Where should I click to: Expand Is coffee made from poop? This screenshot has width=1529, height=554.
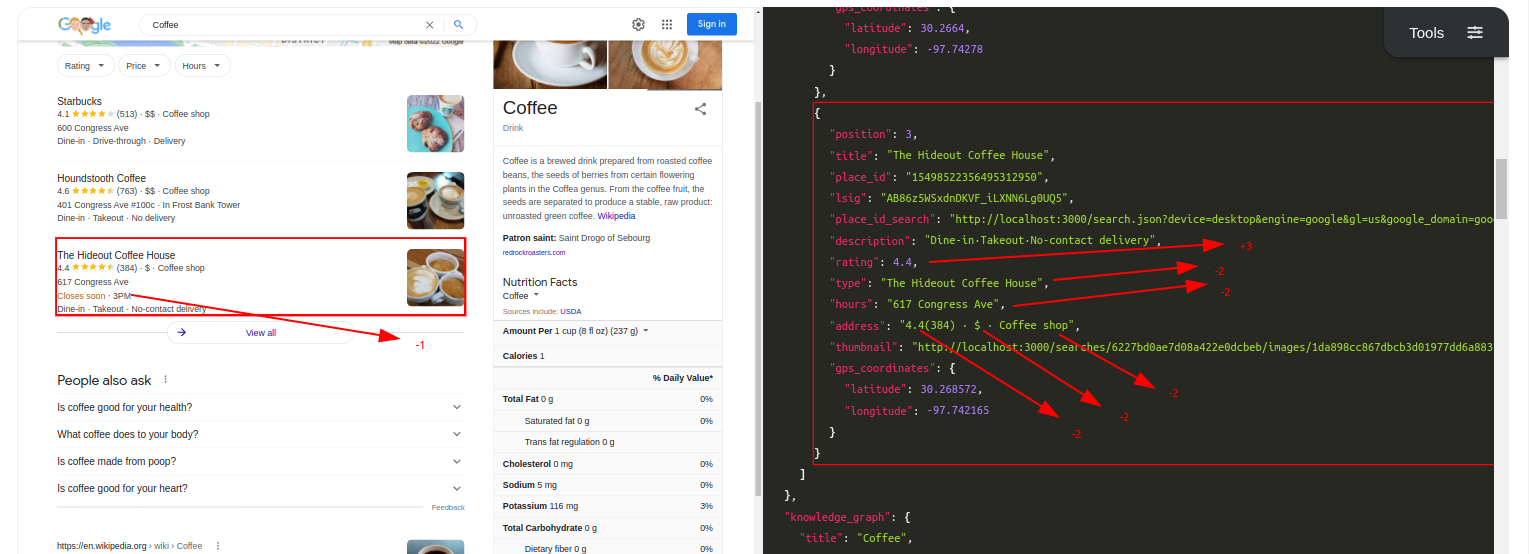pyautogui.click(x=260, y=461)
